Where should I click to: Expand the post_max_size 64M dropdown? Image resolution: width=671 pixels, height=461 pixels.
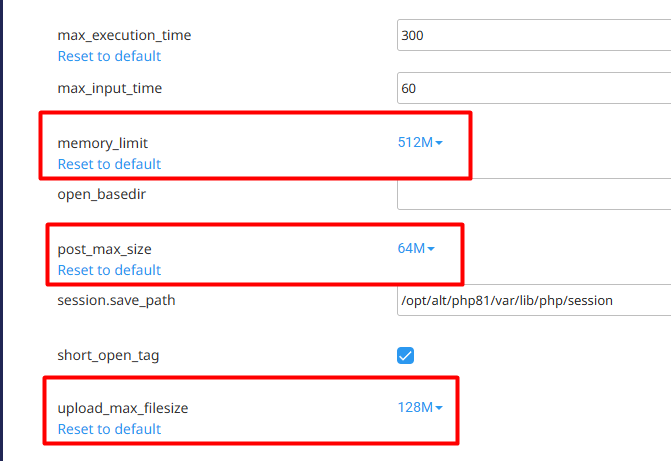pyautogui.click(x=416, y=248)
